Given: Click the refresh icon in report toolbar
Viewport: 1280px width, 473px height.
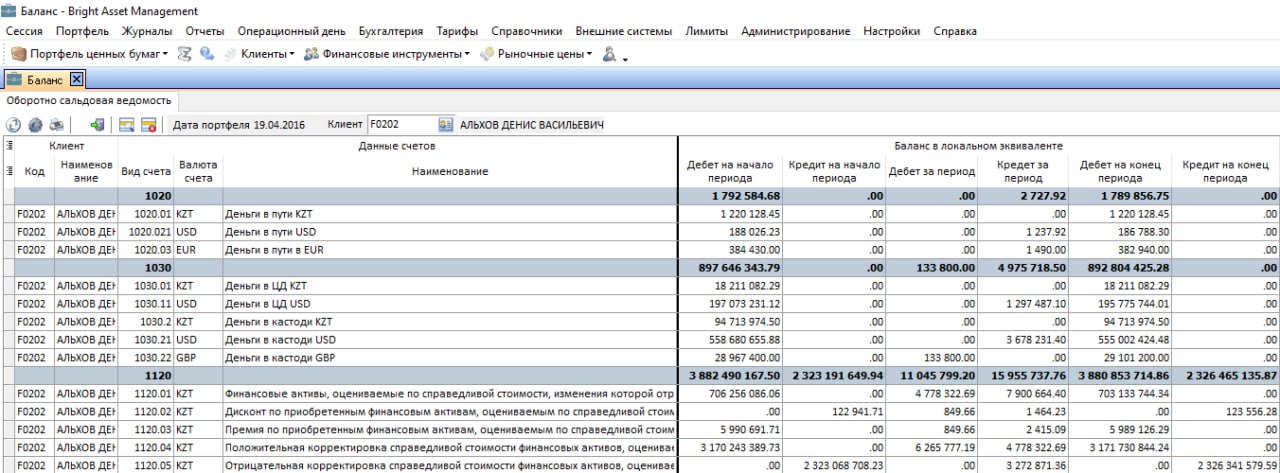Looking at the screenshot, I should 13,125.
